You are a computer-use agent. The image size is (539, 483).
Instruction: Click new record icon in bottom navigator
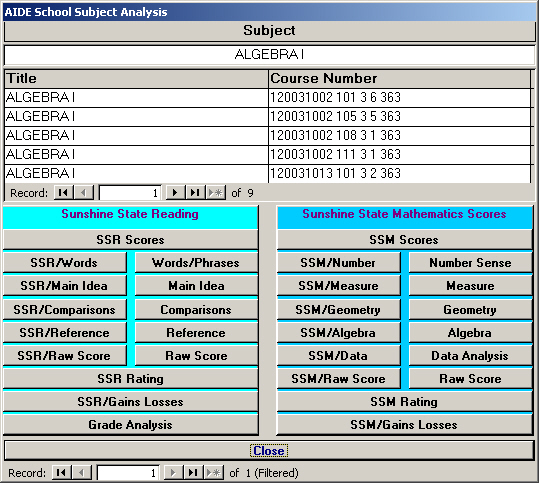tap(214, 473)
